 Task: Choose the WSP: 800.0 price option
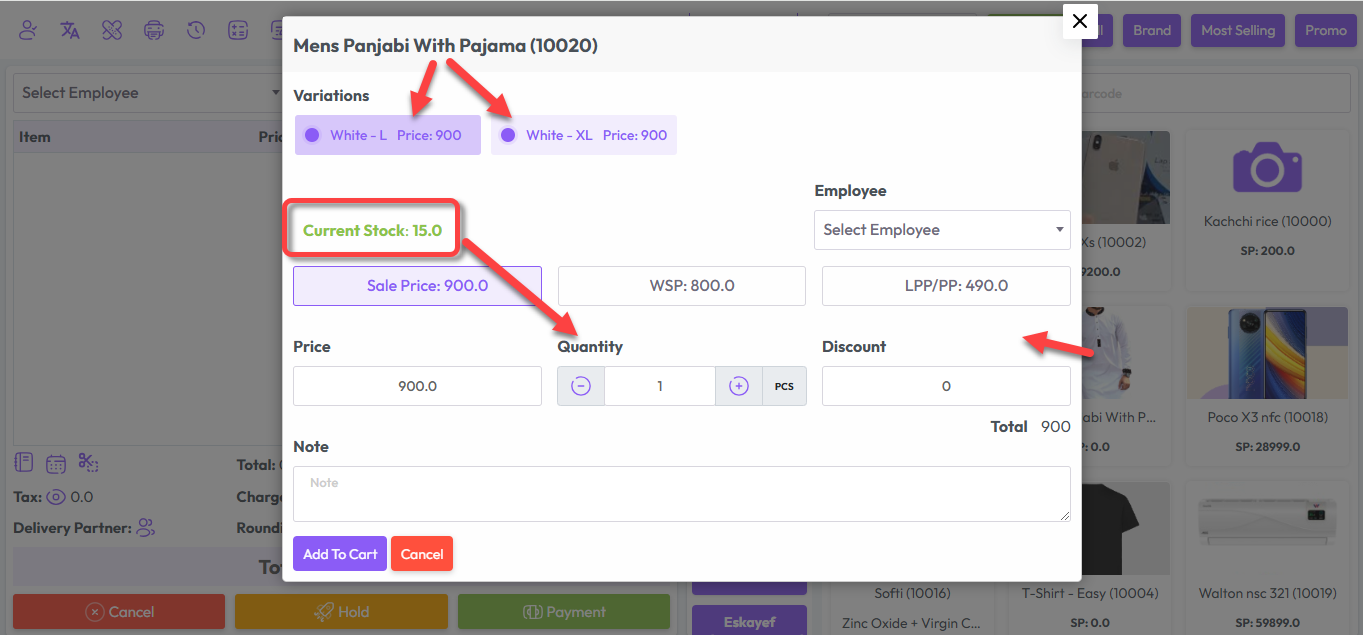pyautogui.click(x=681, y=286)
